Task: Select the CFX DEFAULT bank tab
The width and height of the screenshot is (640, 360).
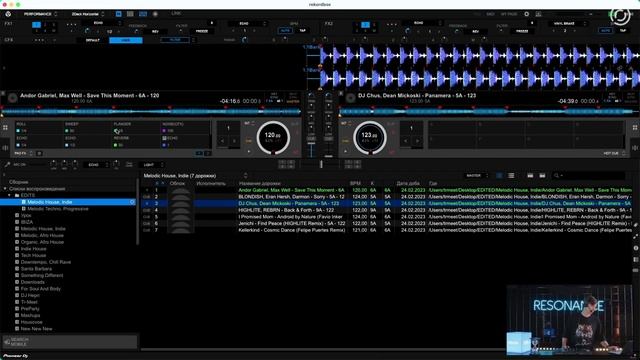Action: (93, 40)
